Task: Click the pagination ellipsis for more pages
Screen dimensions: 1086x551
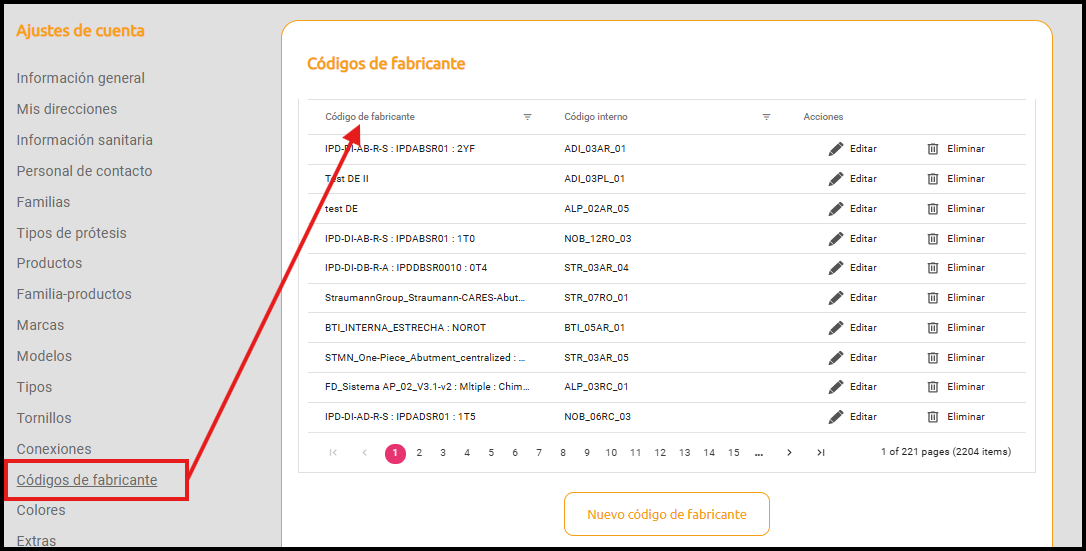Action: pos(759,453)
